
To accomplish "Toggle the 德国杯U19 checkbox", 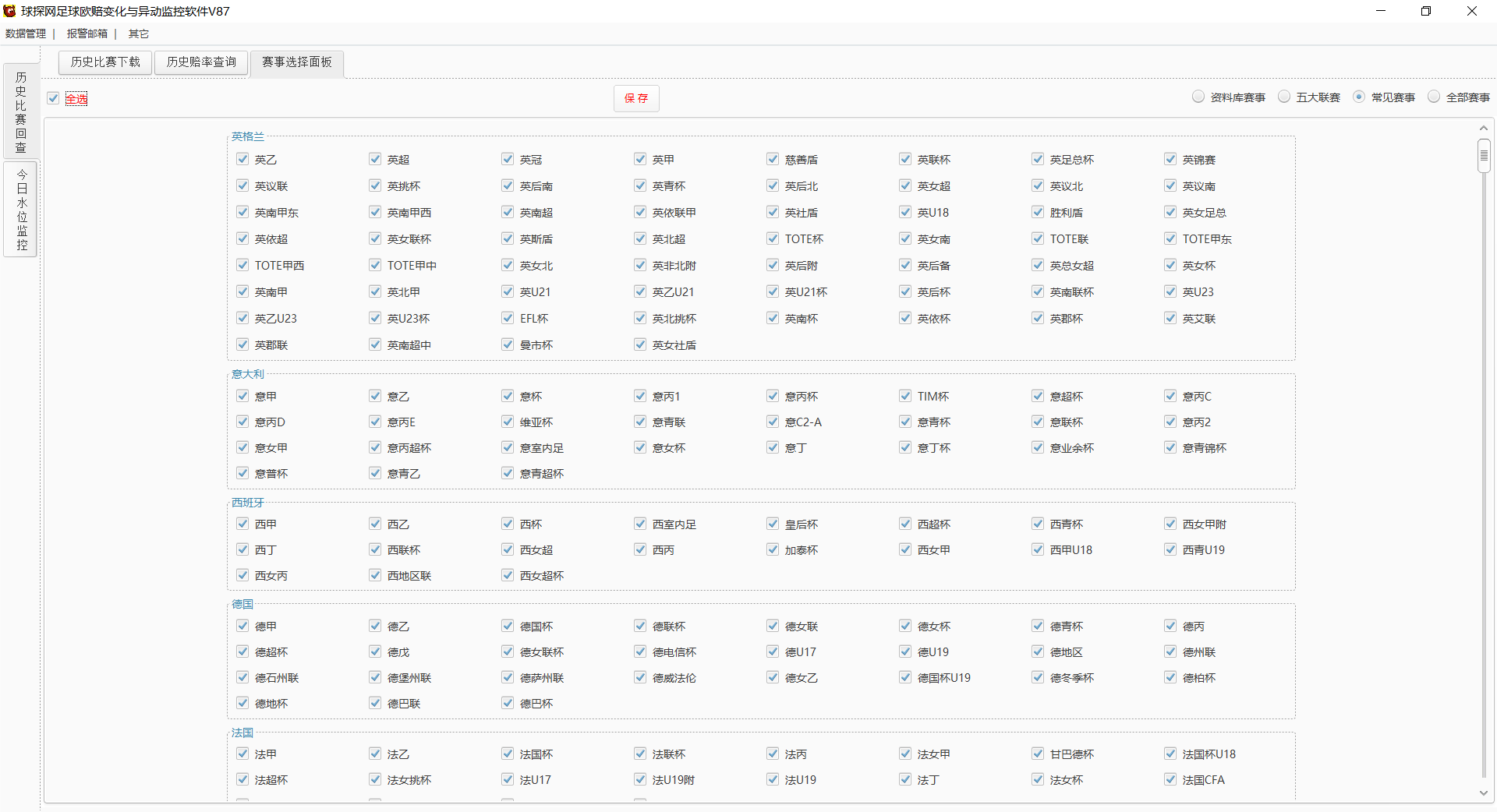I will 905,677.
